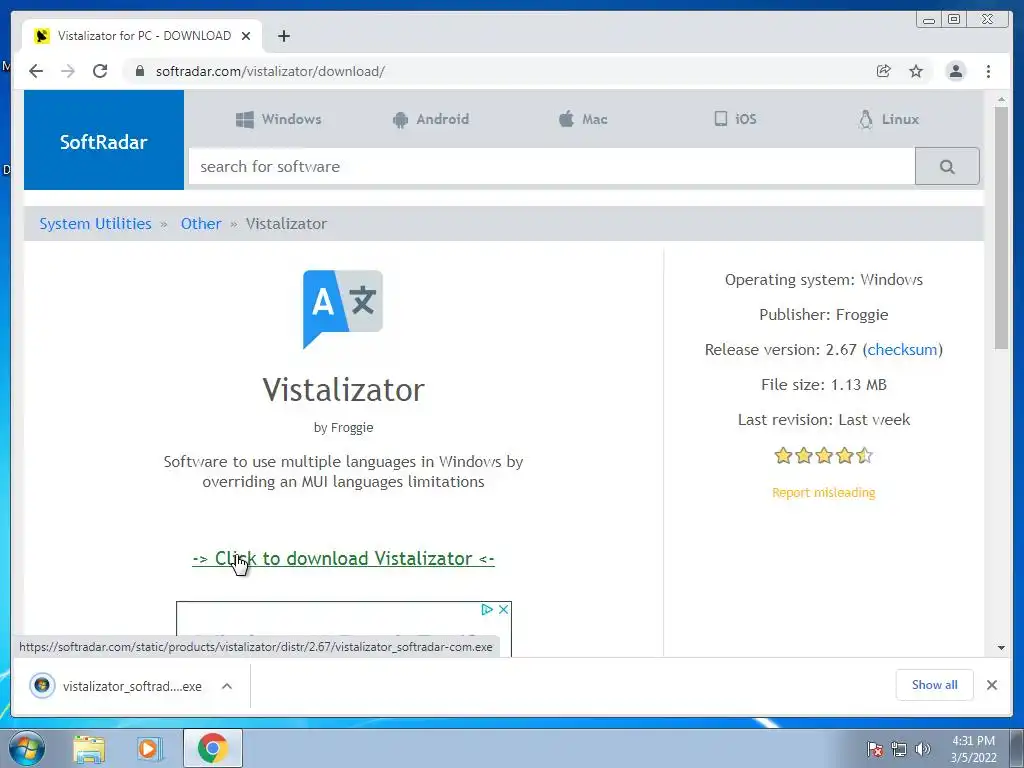
Task: Open the iOS category
Action: pos(735,119)
